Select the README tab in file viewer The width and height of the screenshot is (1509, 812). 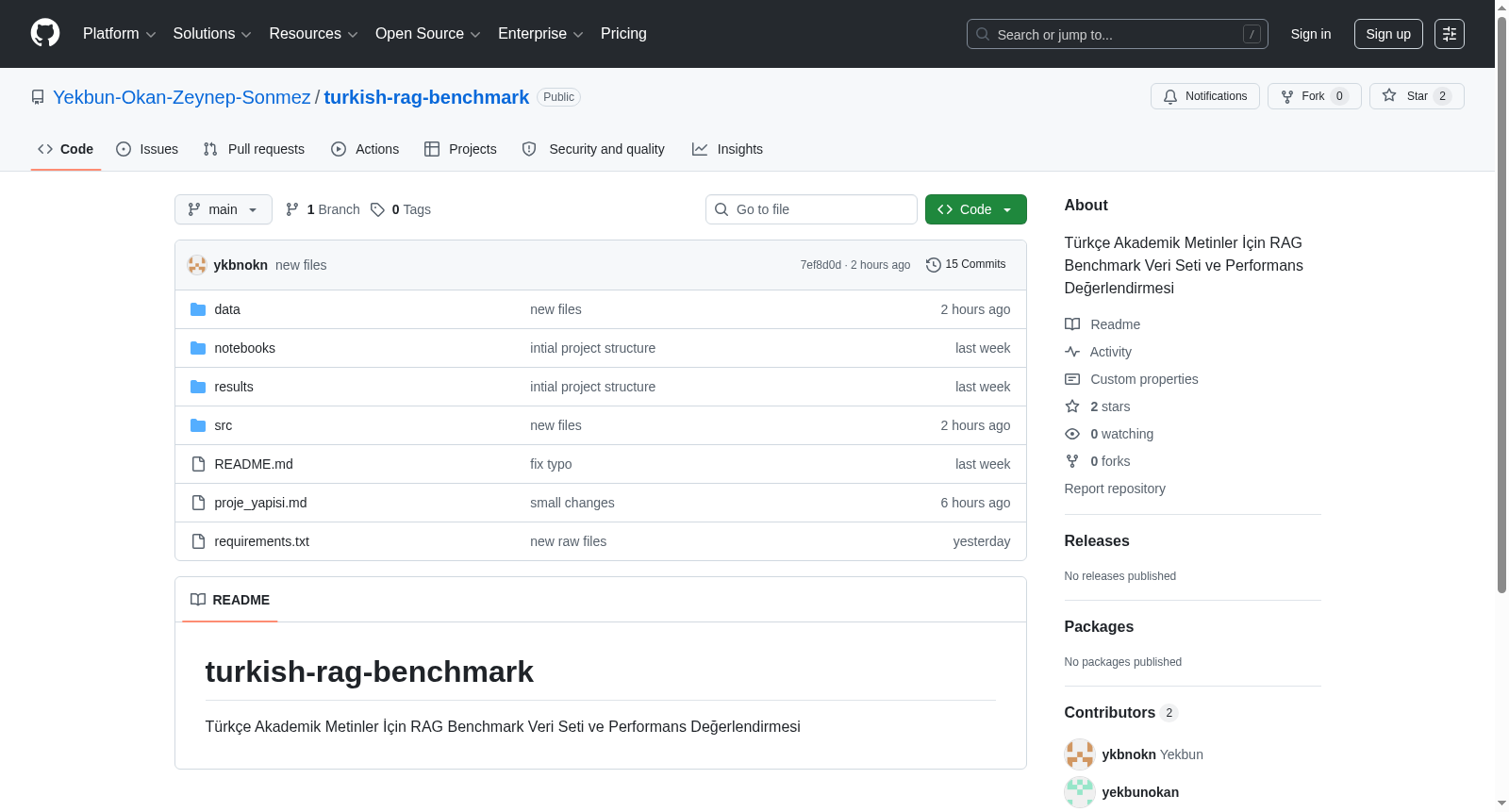click(230, 600)
